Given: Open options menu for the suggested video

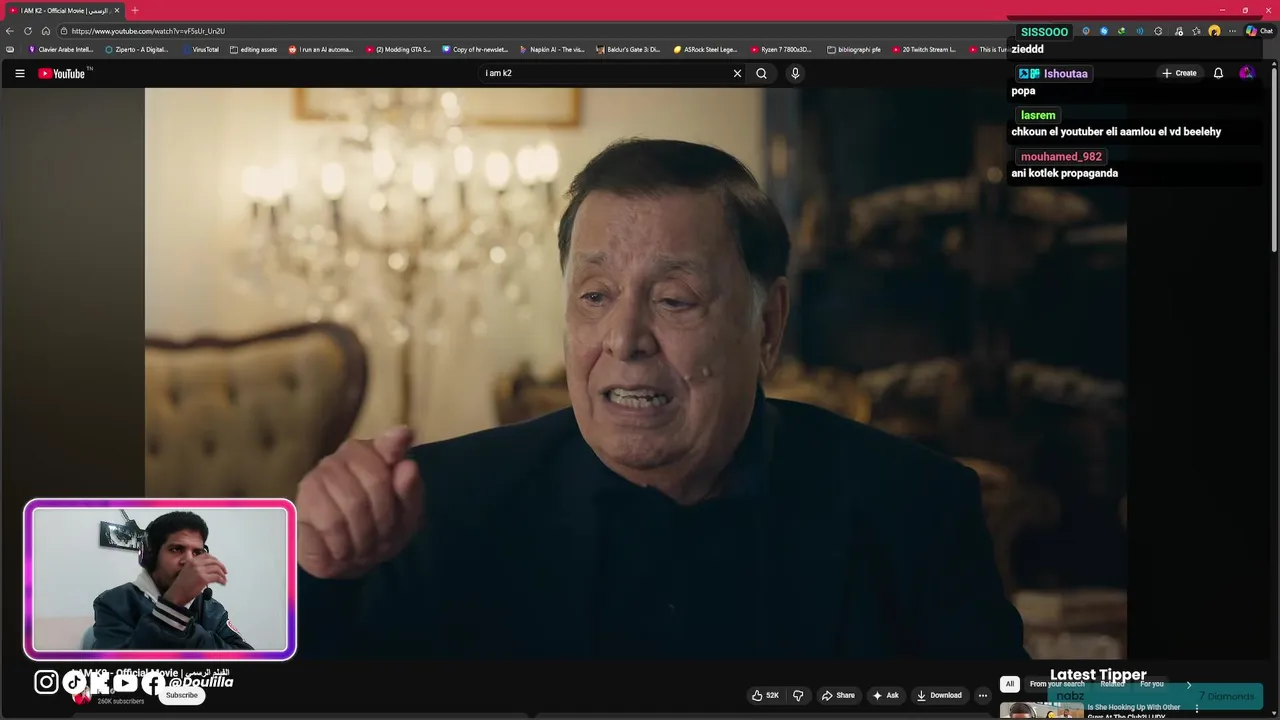Looking at the screenshot, I should (x=1197, y=709).
